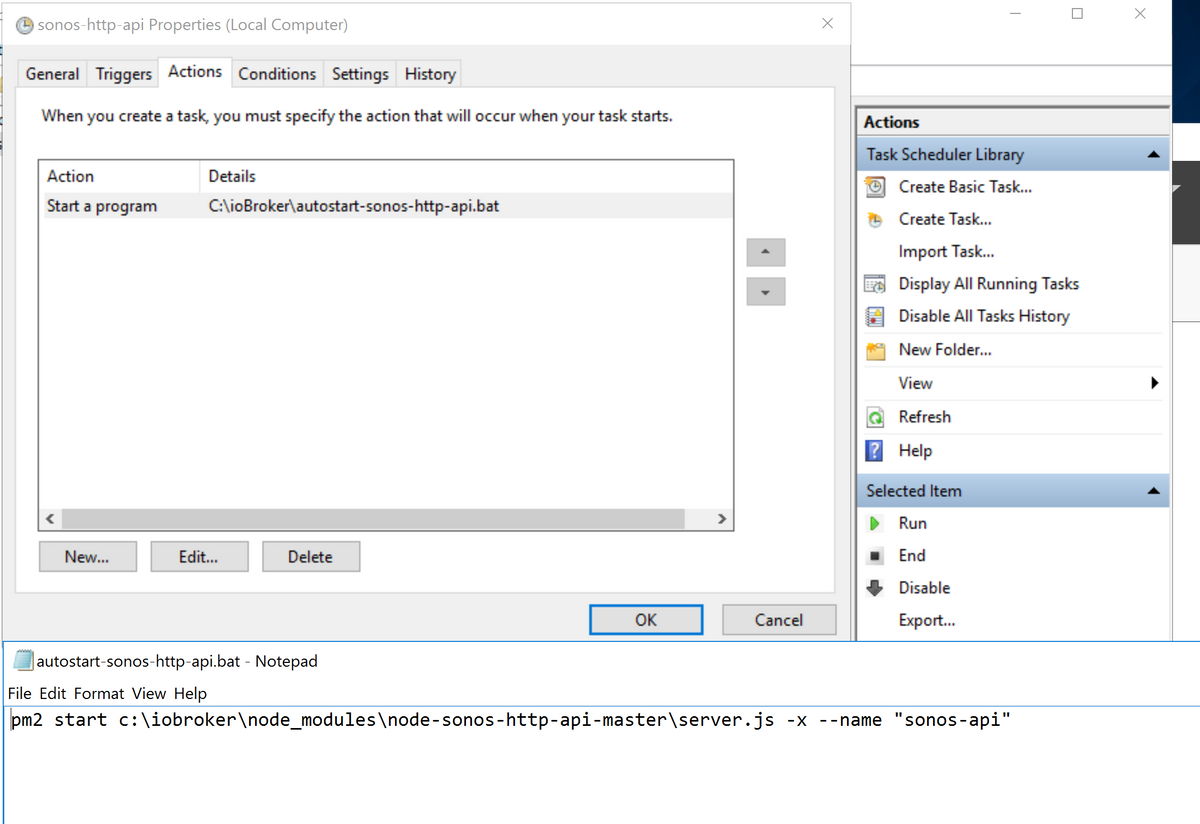This screenshot has width=1200, height=824.
Task: Confirm with the OK button
Action: [x=646, y=620]
